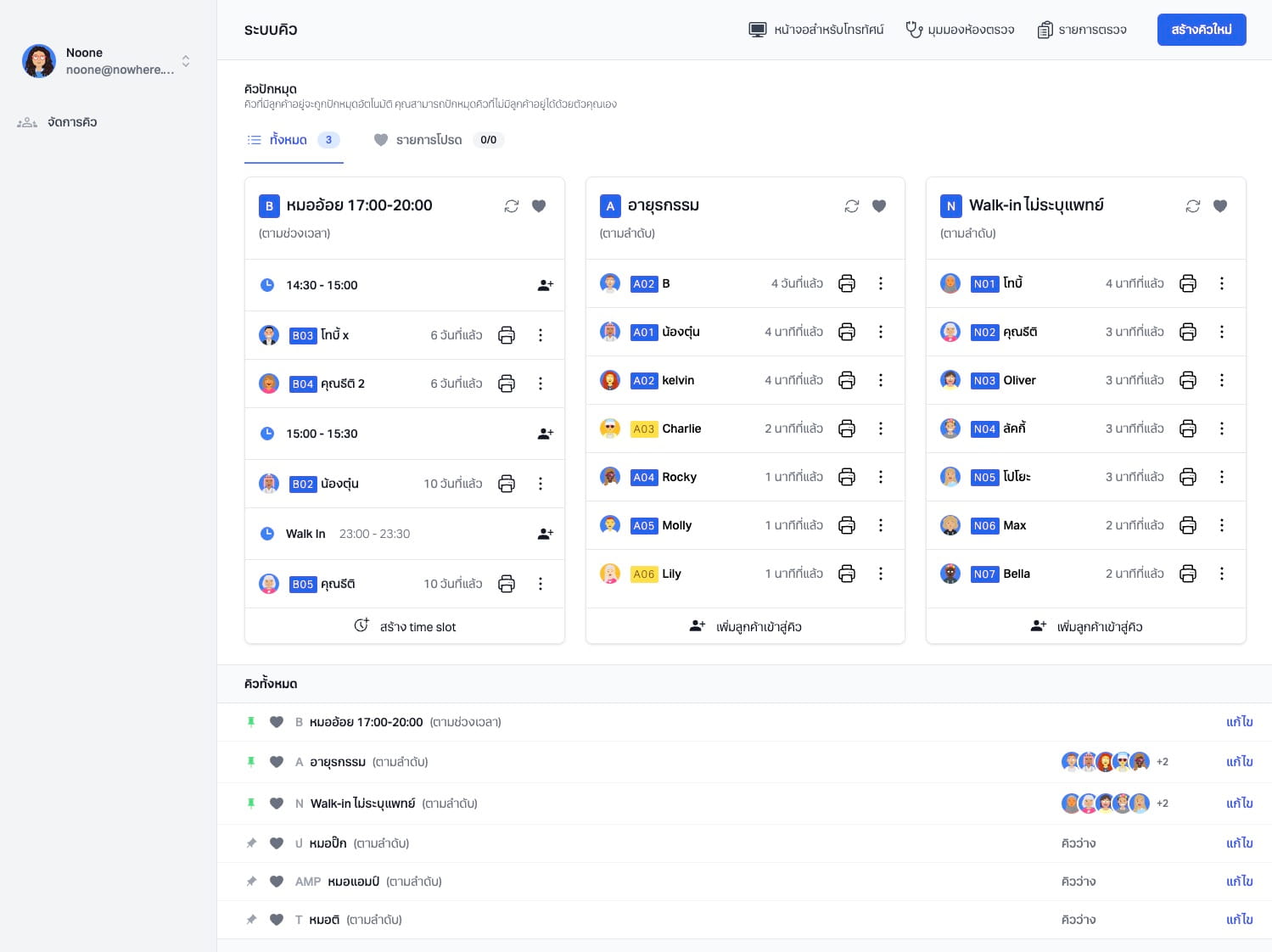
Task: Click แก้ไข link for หมอแอมป์ row
Action: (1239, 882)
